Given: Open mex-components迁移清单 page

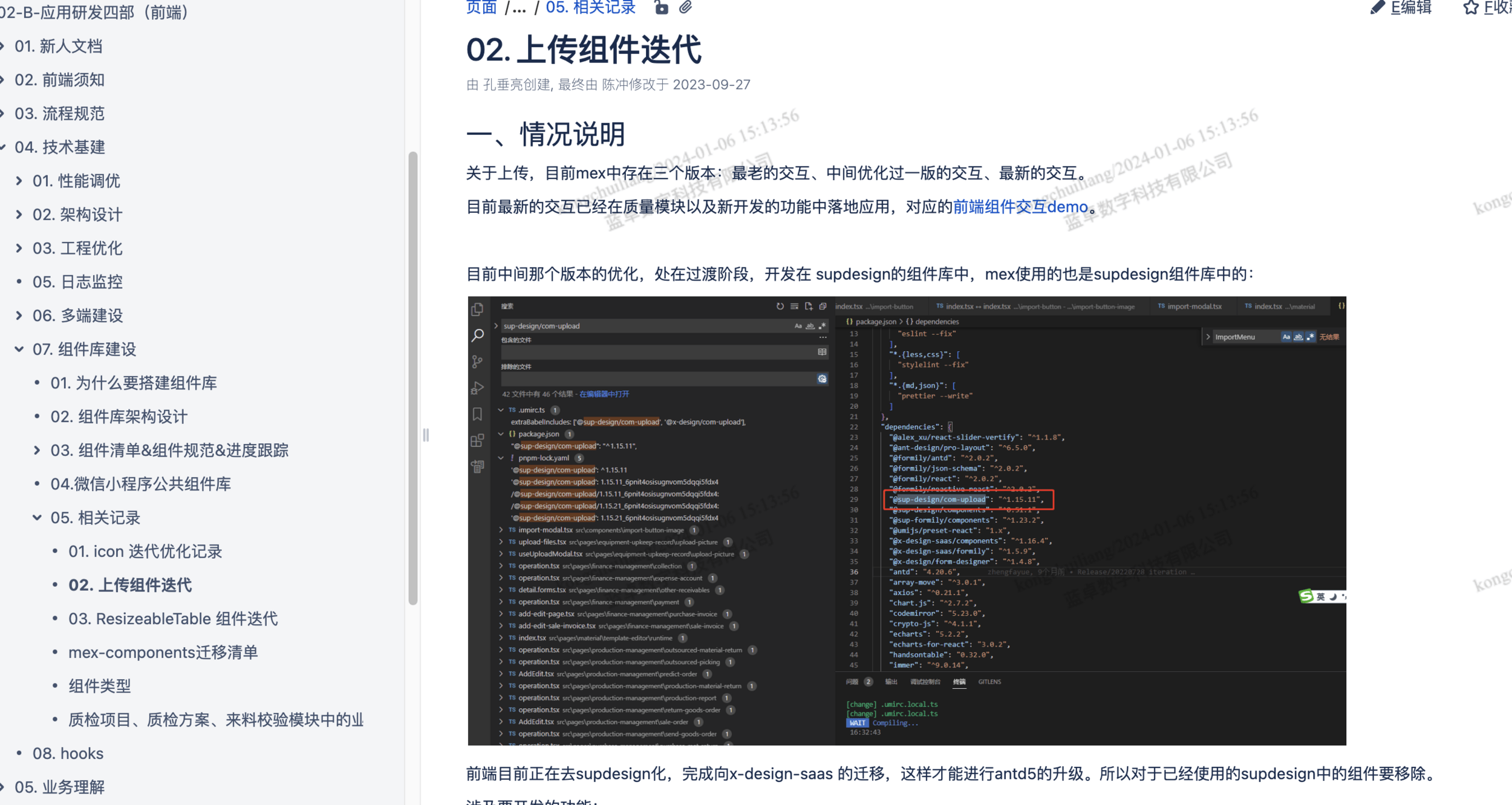Looking at the screenshot, I should (x=163, y=653).
